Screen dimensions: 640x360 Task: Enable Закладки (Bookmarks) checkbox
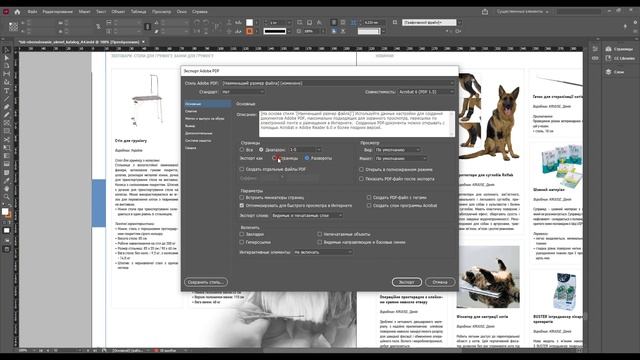(242, 234)
